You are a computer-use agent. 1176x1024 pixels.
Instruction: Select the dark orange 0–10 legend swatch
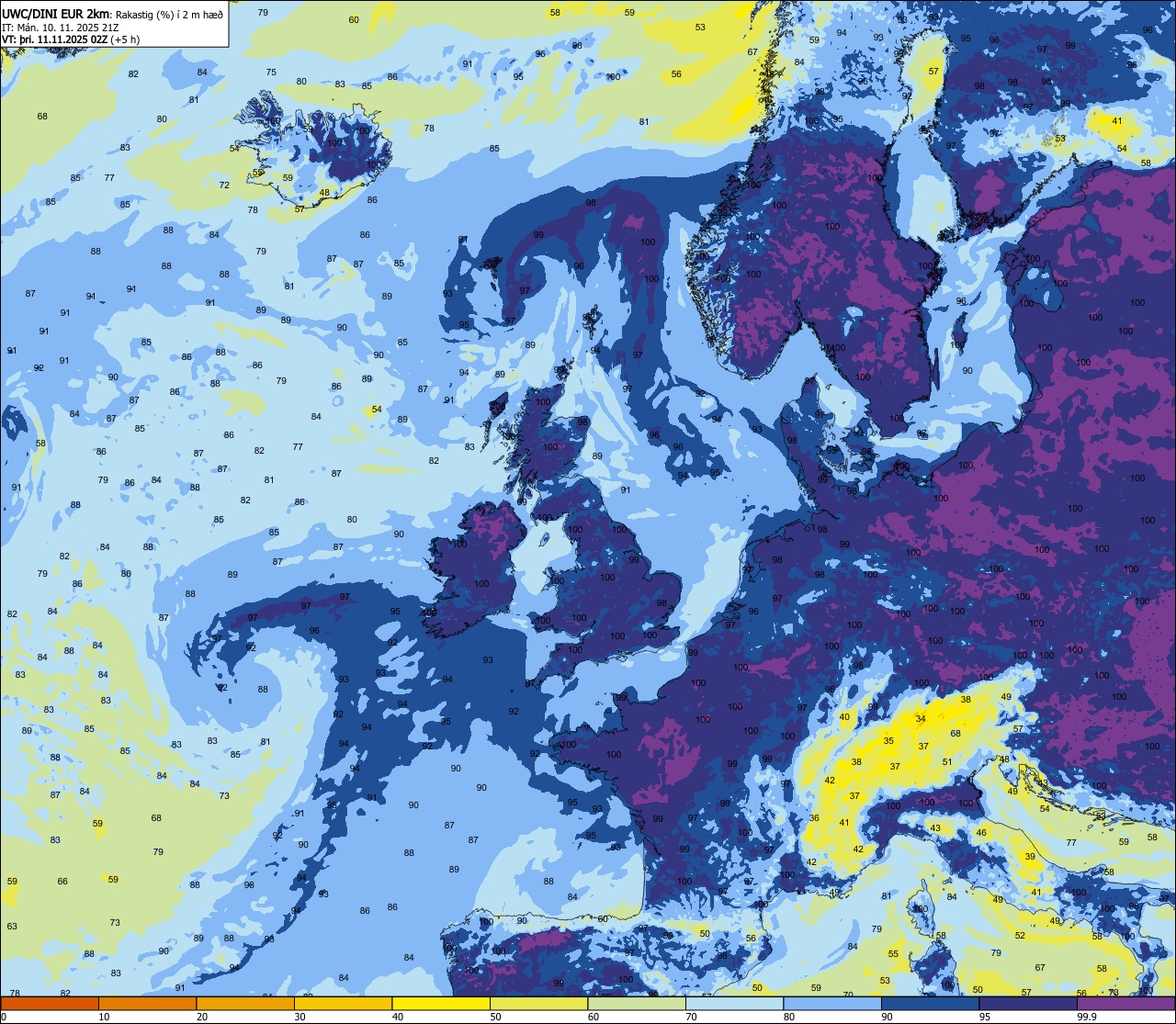50,1003
